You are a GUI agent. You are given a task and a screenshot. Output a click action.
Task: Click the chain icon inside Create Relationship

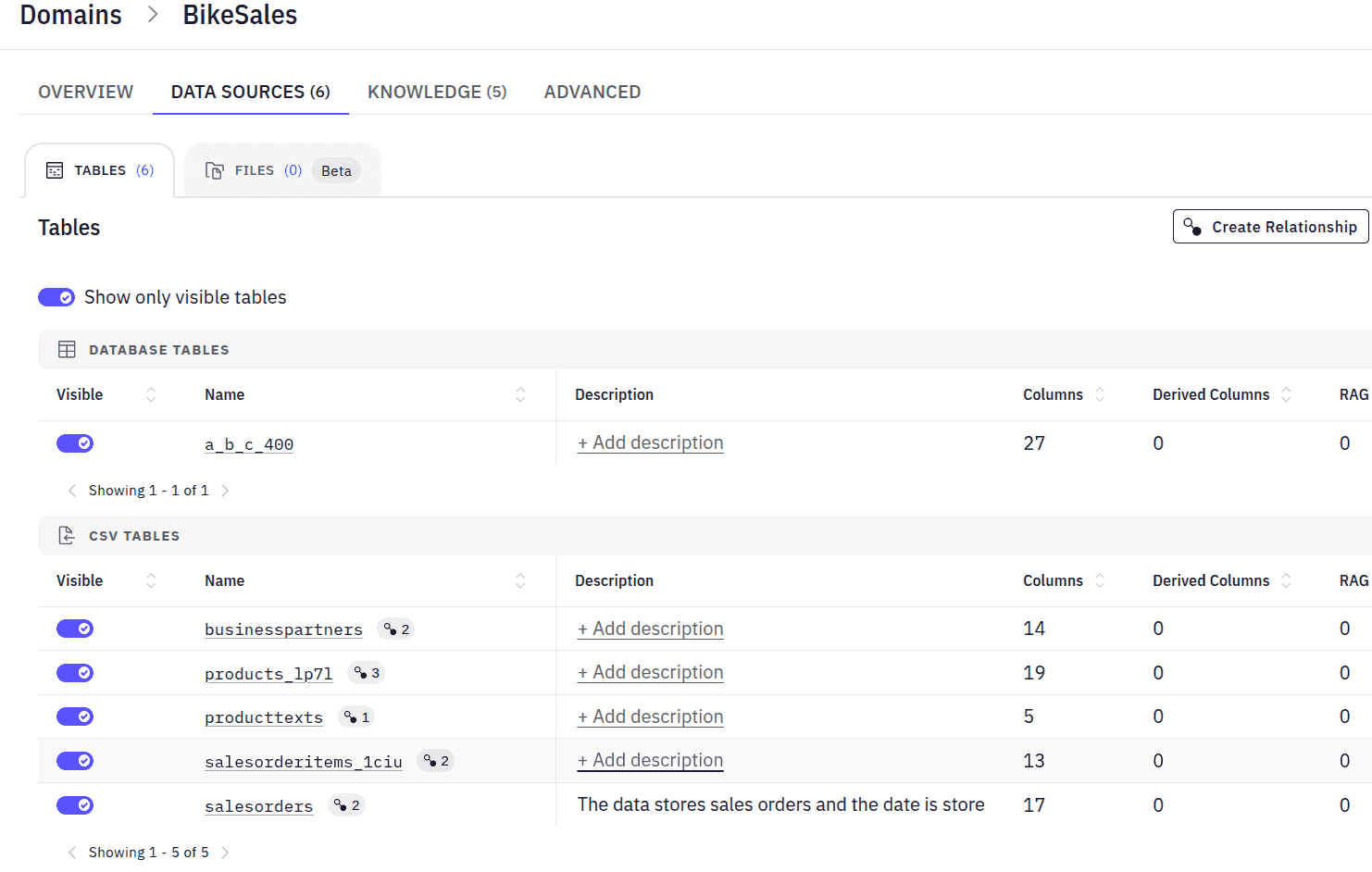[x=1194, y=226]
